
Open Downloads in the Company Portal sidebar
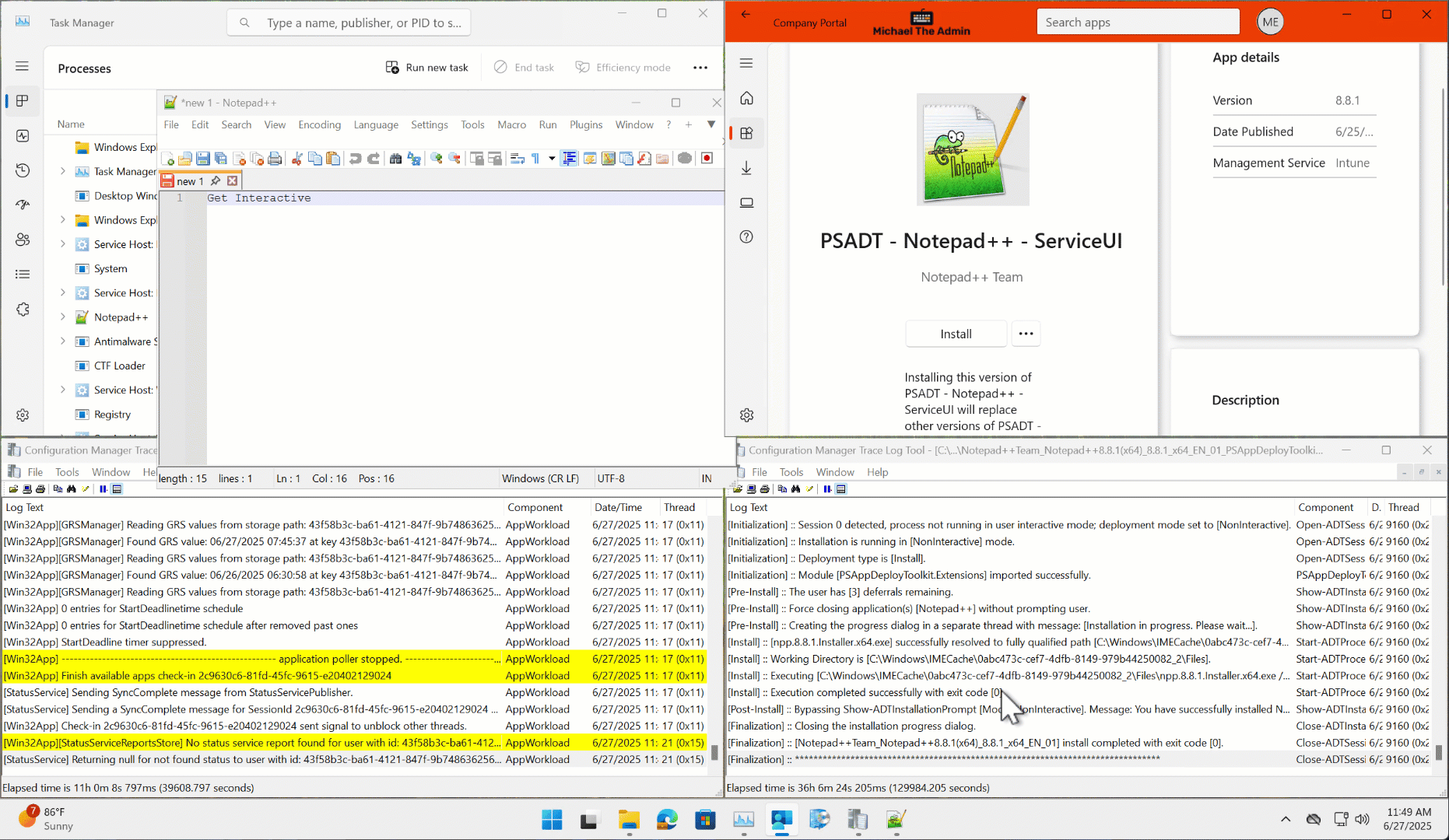point(746,168)
